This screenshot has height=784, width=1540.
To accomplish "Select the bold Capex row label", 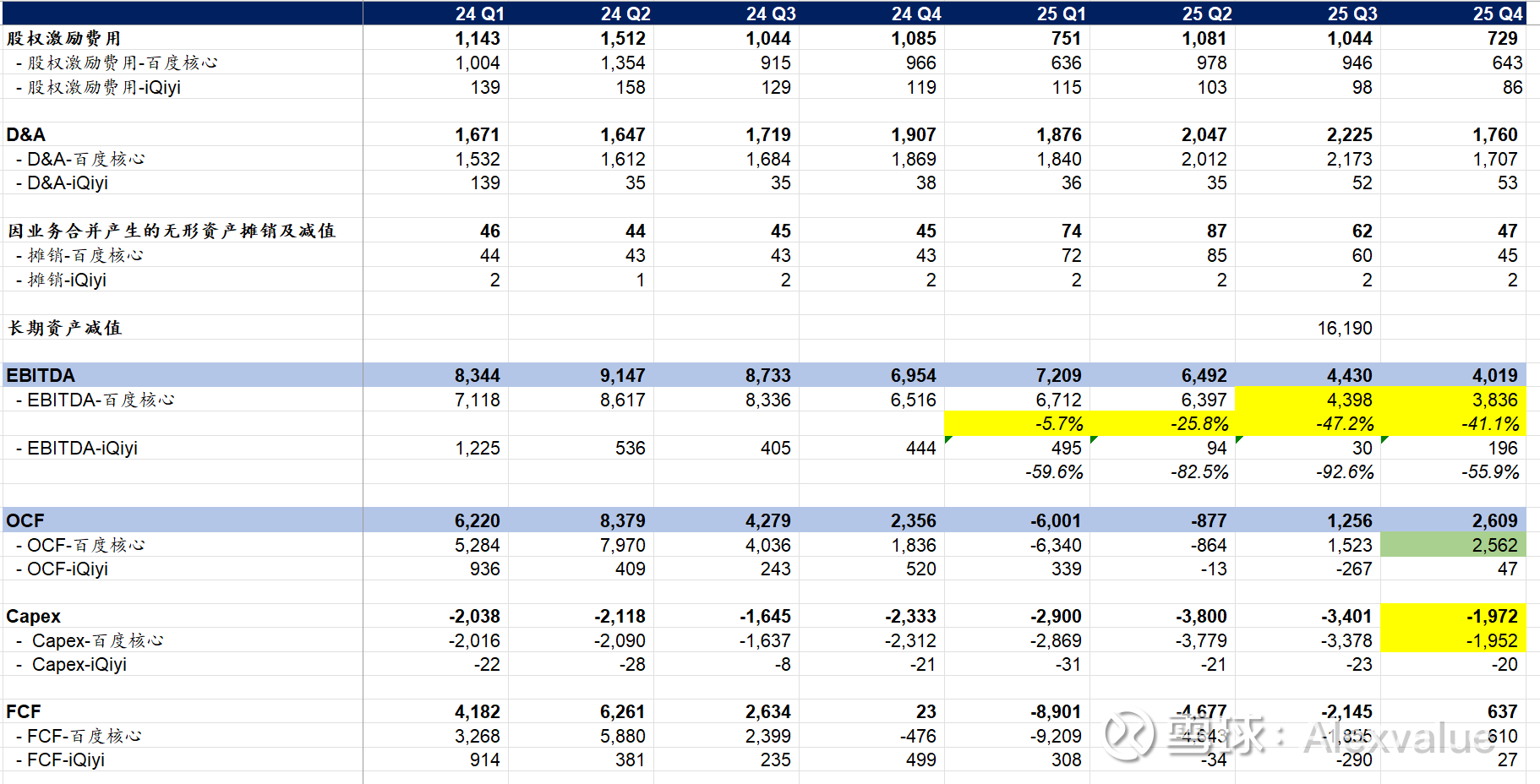I will pyautogui.click(x=34, y=616).
